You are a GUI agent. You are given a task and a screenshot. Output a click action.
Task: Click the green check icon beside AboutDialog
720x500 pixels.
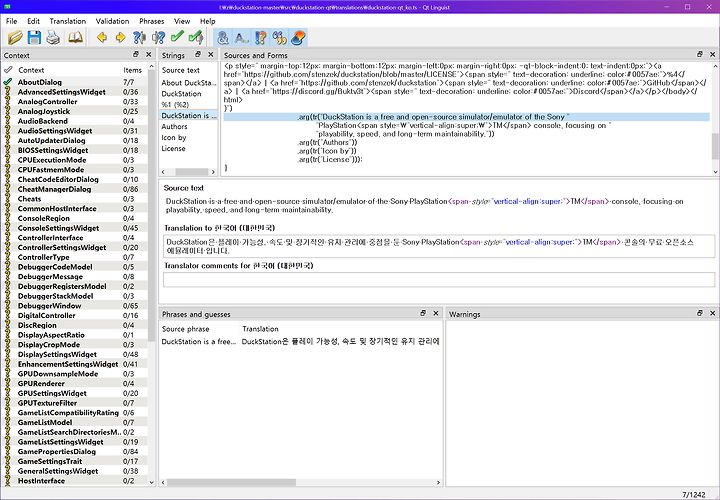tap(8, 82)
